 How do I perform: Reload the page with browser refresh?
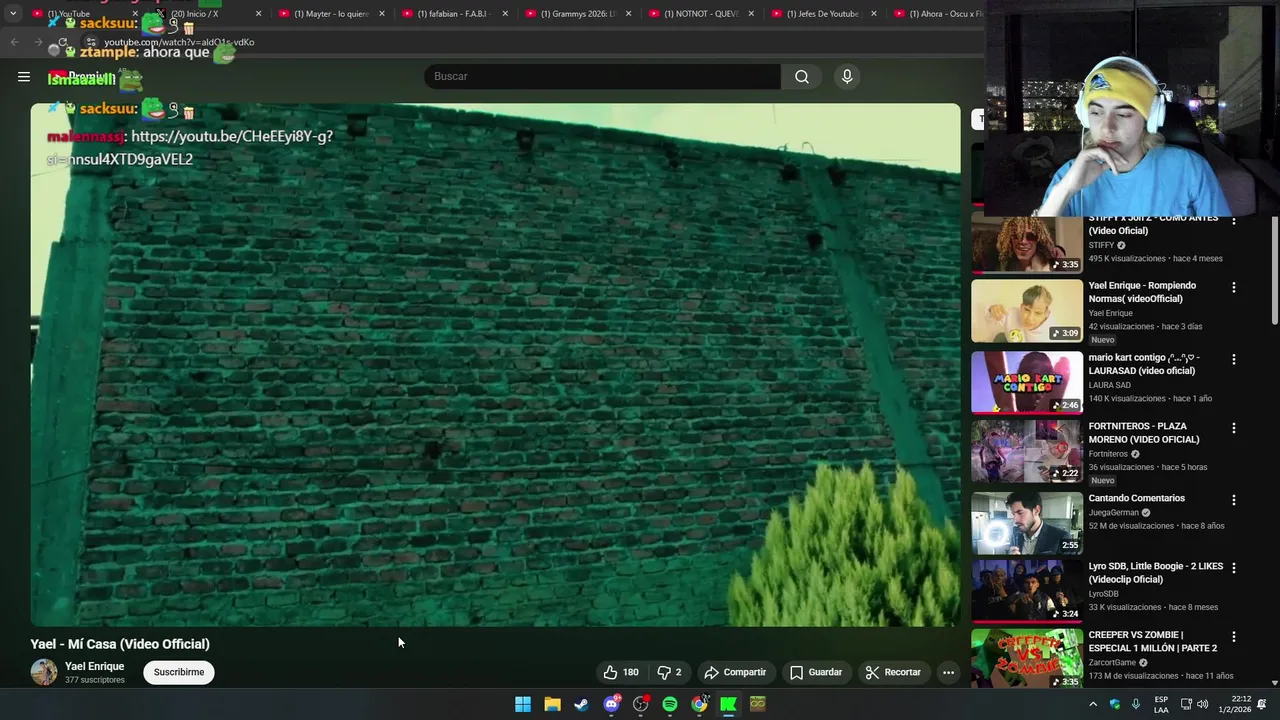(62, 43)
